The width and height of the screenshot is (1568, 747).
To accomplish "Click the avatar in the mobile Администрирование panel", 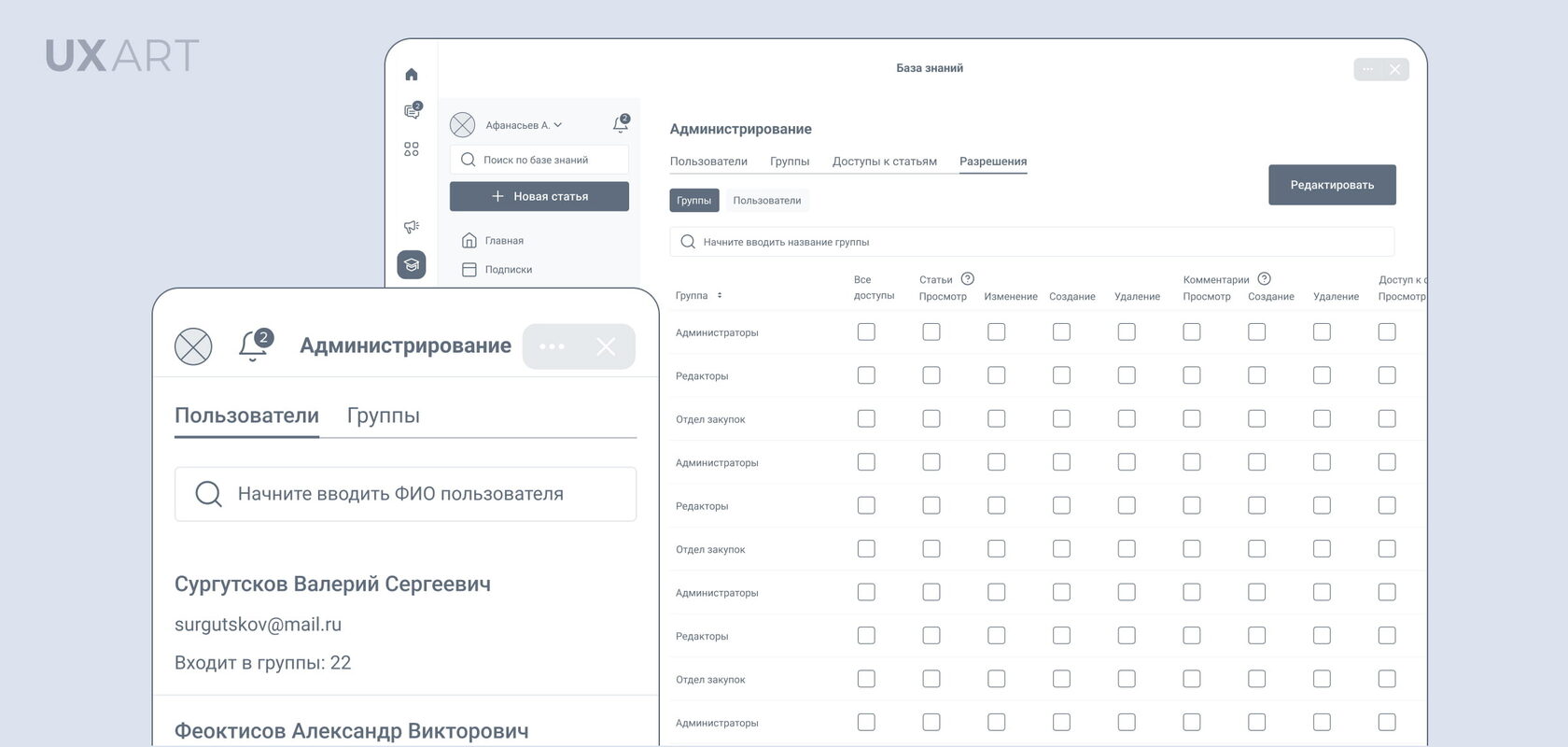I will 193,346.
